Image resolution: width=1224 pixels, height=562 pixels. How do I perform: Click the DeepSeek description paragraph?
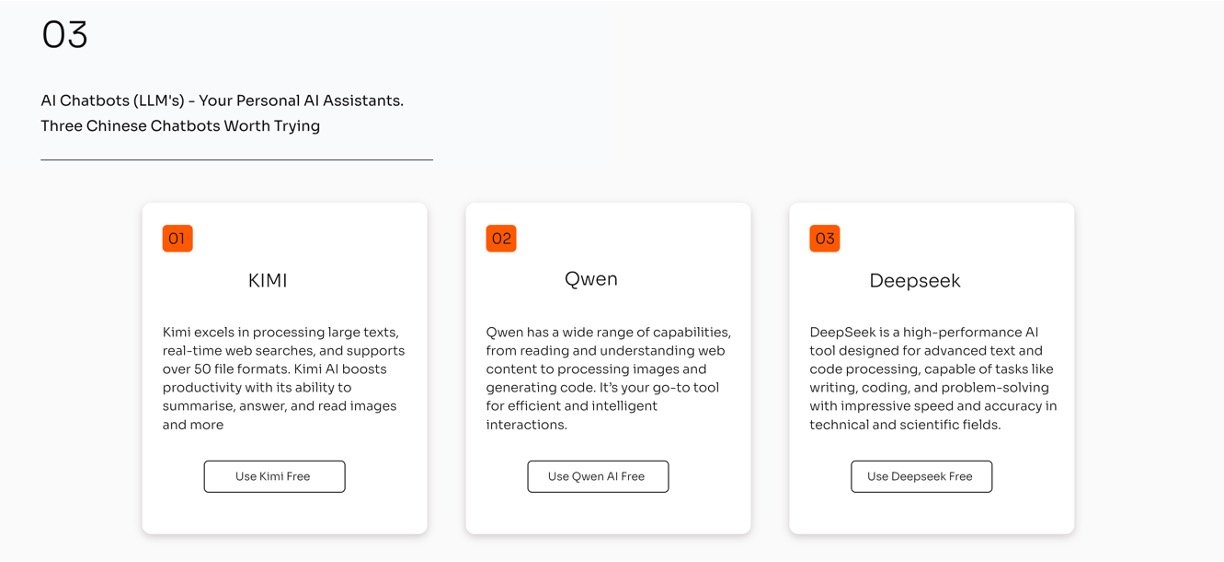click(931, 378)
